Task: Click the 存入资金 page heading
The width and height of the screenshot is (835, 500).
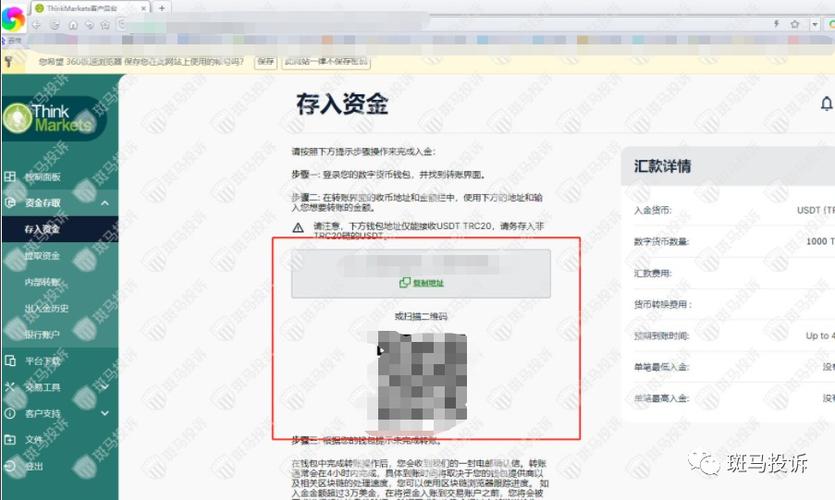Action: tap(342, 103)
